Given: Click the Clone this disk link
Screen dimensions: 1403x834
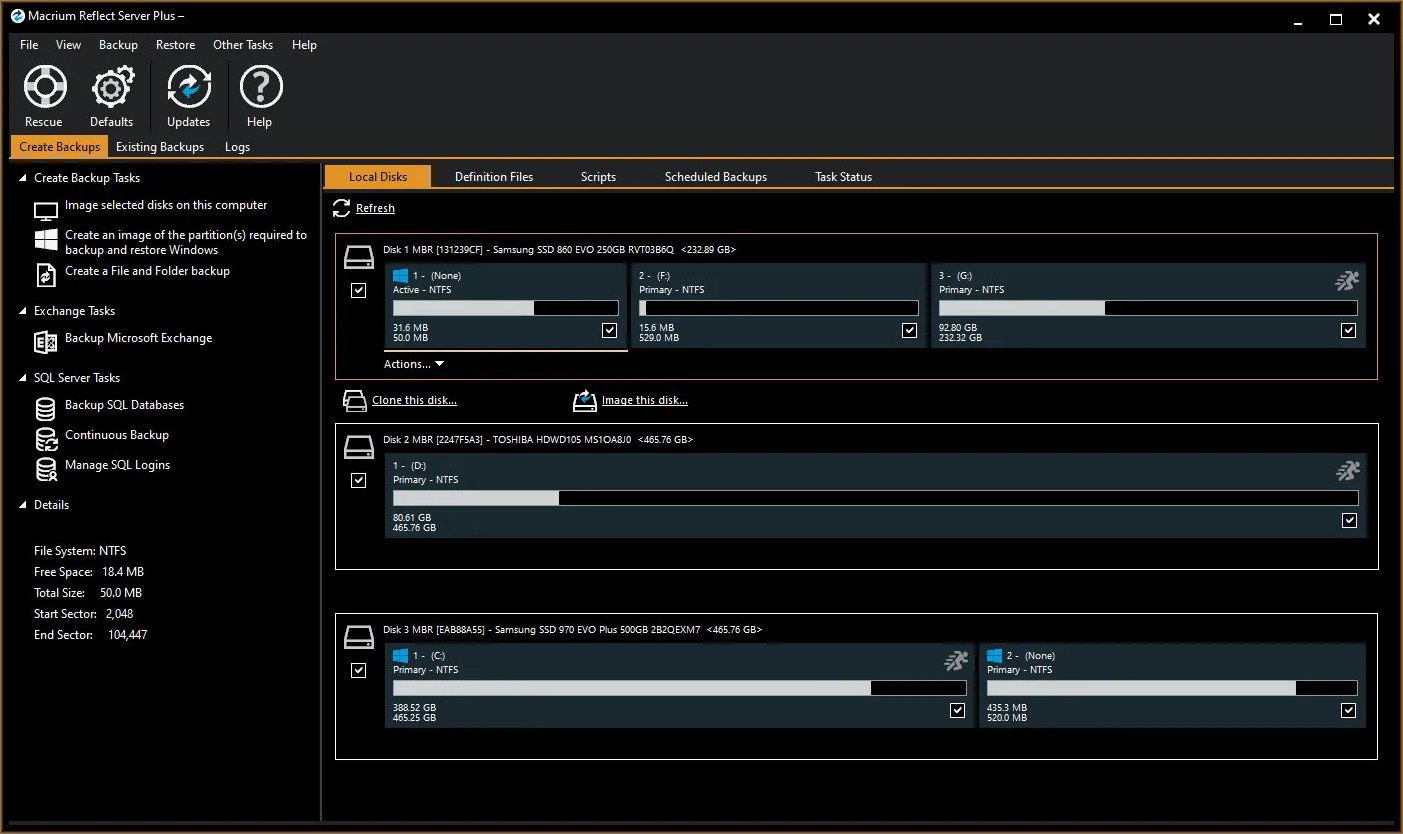Looking at the screenshot, I should (x=412, y=399).
